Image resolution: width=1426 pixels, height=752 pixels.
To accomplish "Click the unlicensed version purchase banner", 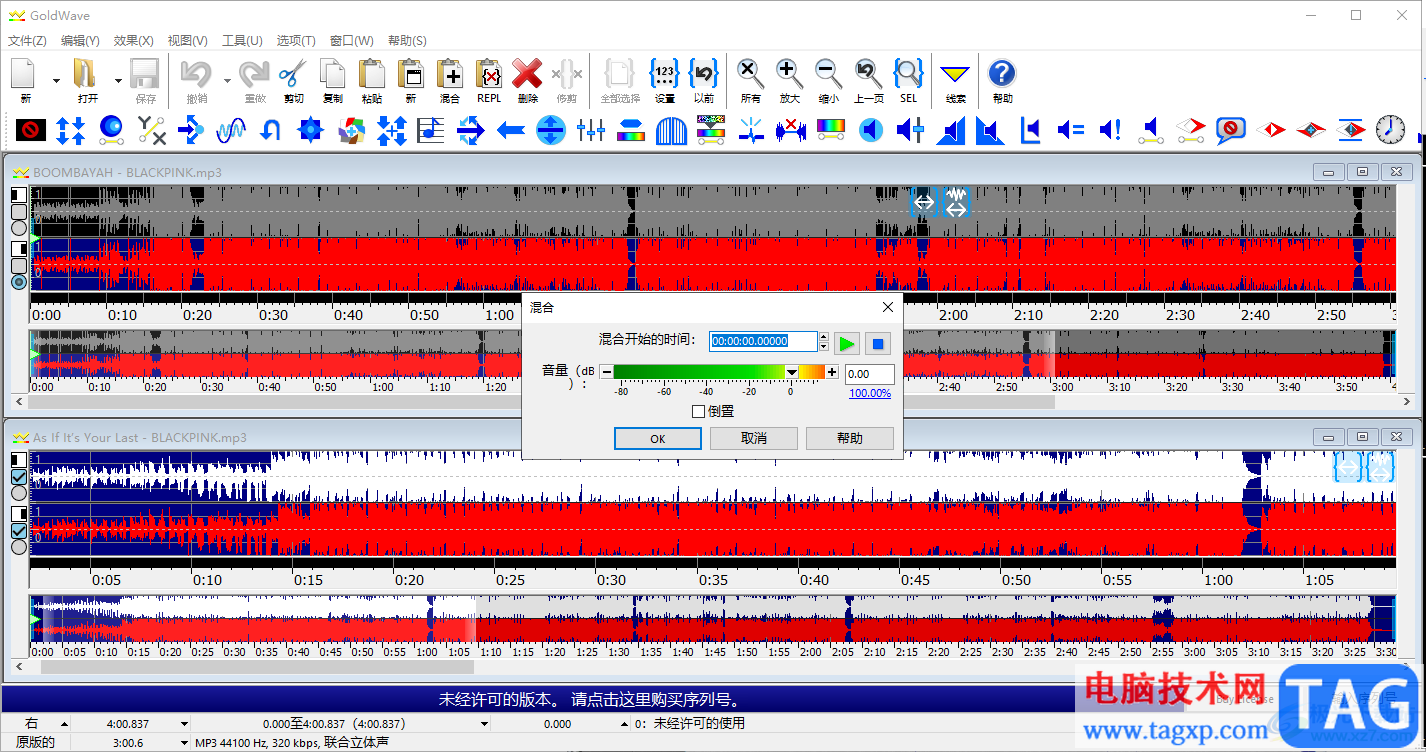I will 589,700.
